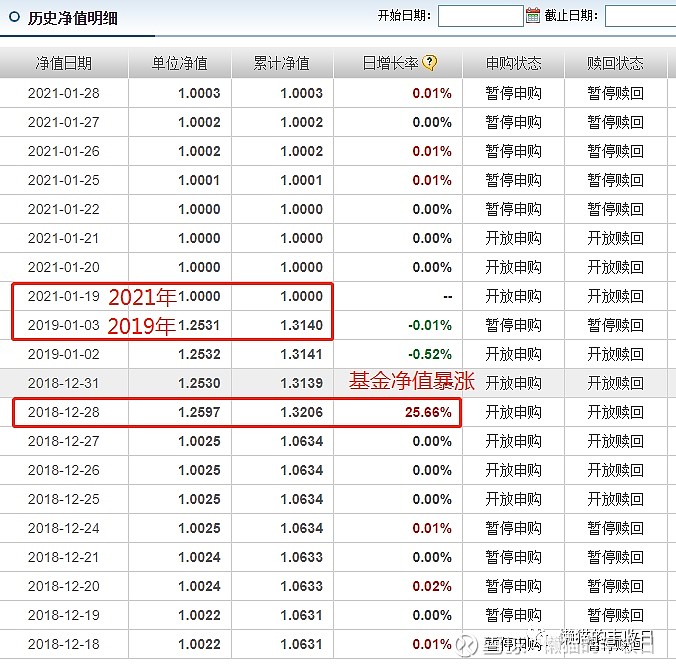Click unit net value 1.0003
This screenshot has width=676, height=666.
click(x=199, y=93)
